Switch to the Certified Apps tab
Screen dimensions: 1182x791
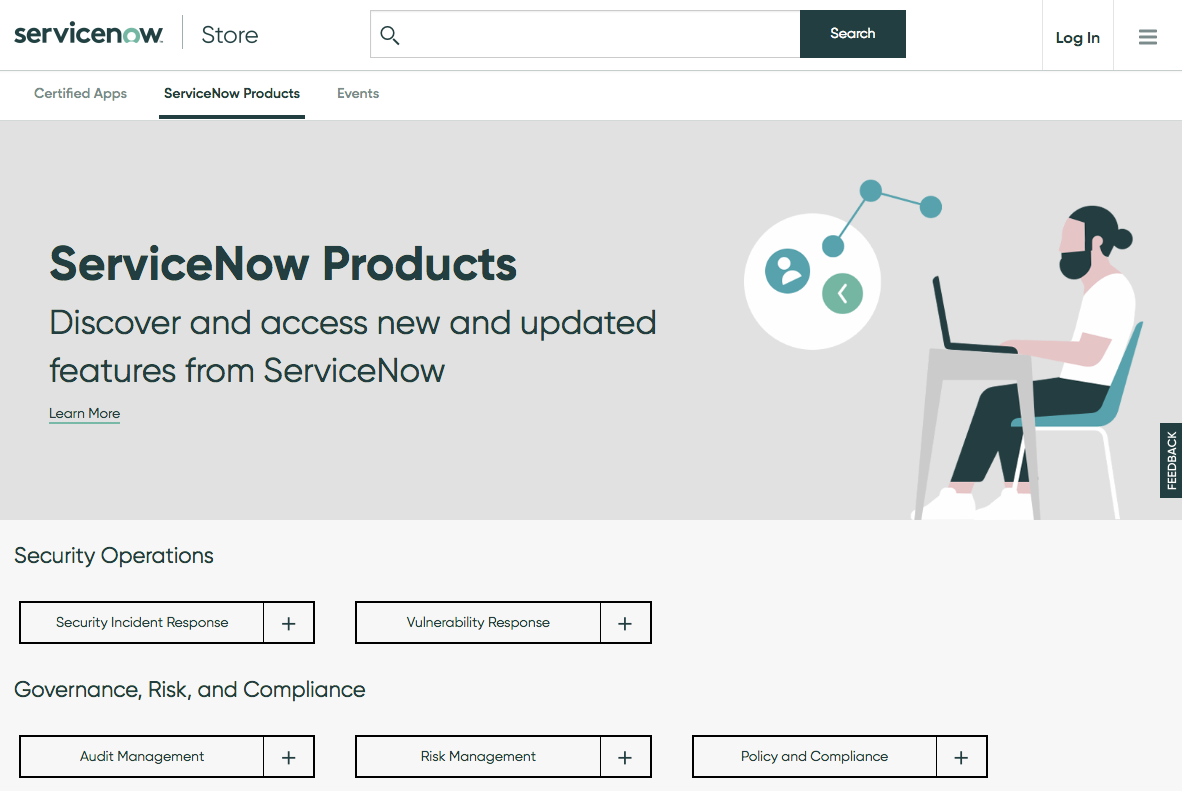[81, 94]
